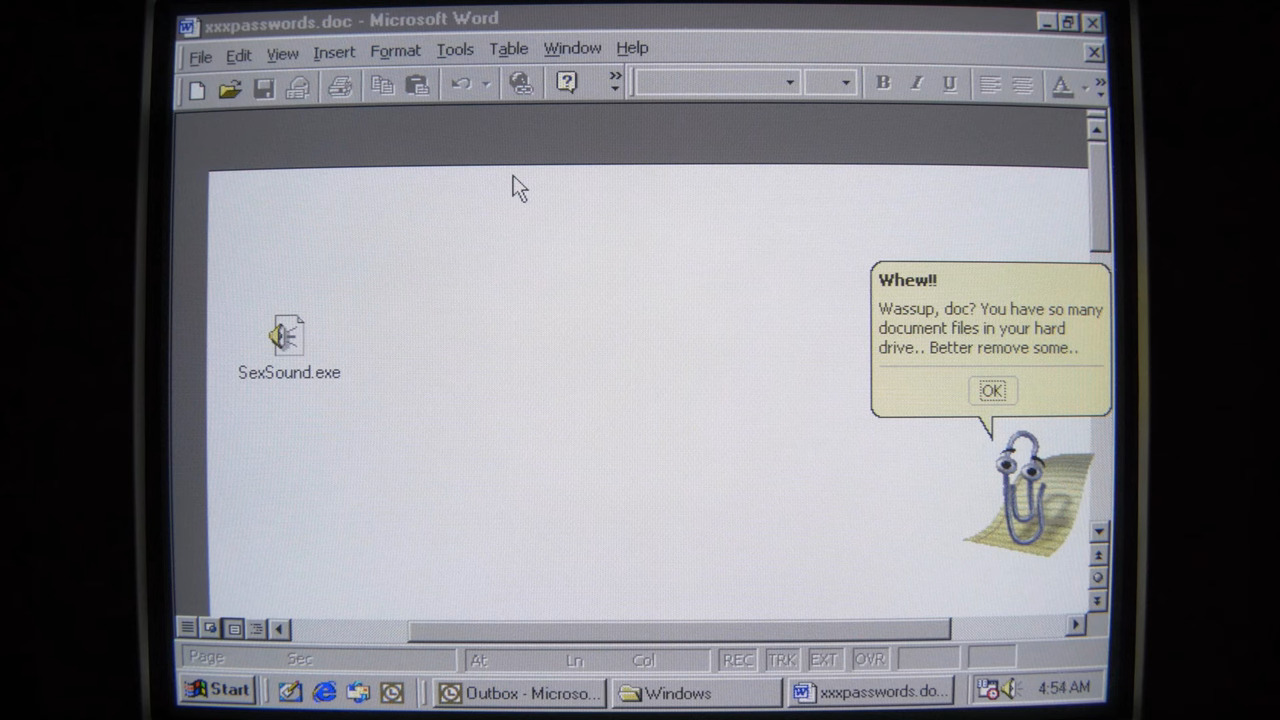1280x720 pixels.
Task: Center text using the toolbar
Action: click(x=1023, y=86)
